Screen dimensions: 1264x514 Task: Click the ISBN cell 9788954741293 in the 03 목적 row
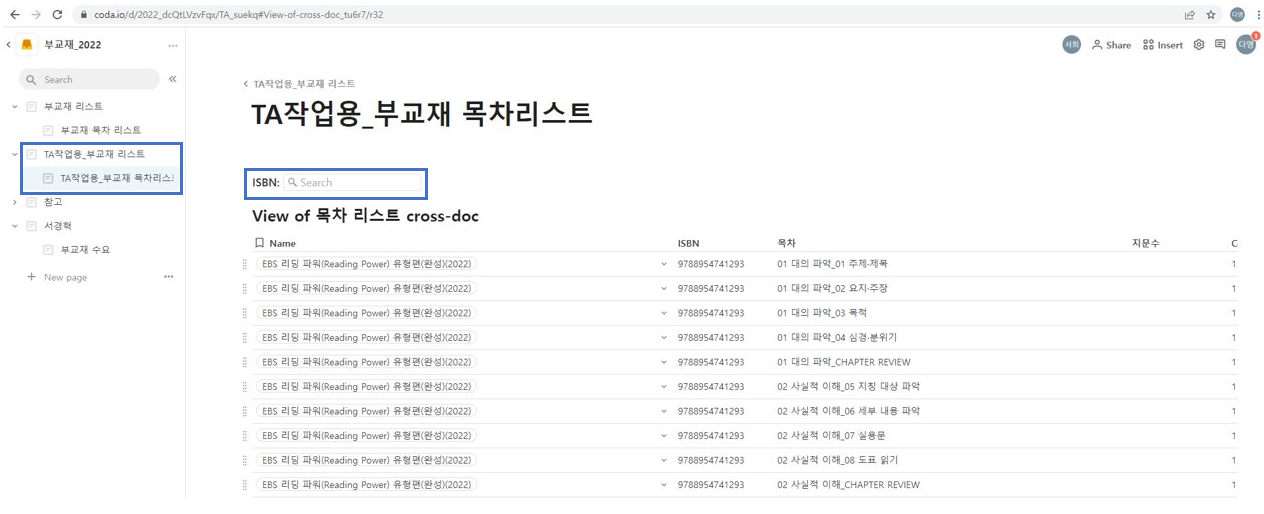click(711, 313)
